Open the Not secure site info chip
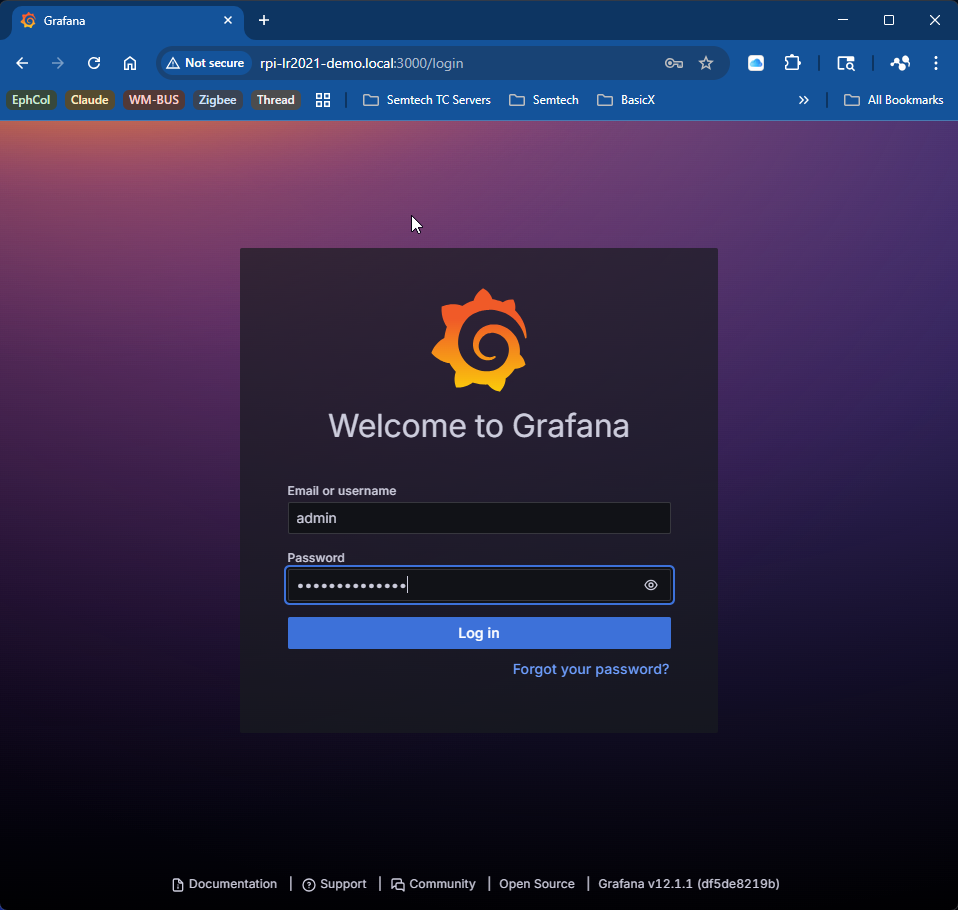This screenshot has width=958, height=910. click(205, 63)
